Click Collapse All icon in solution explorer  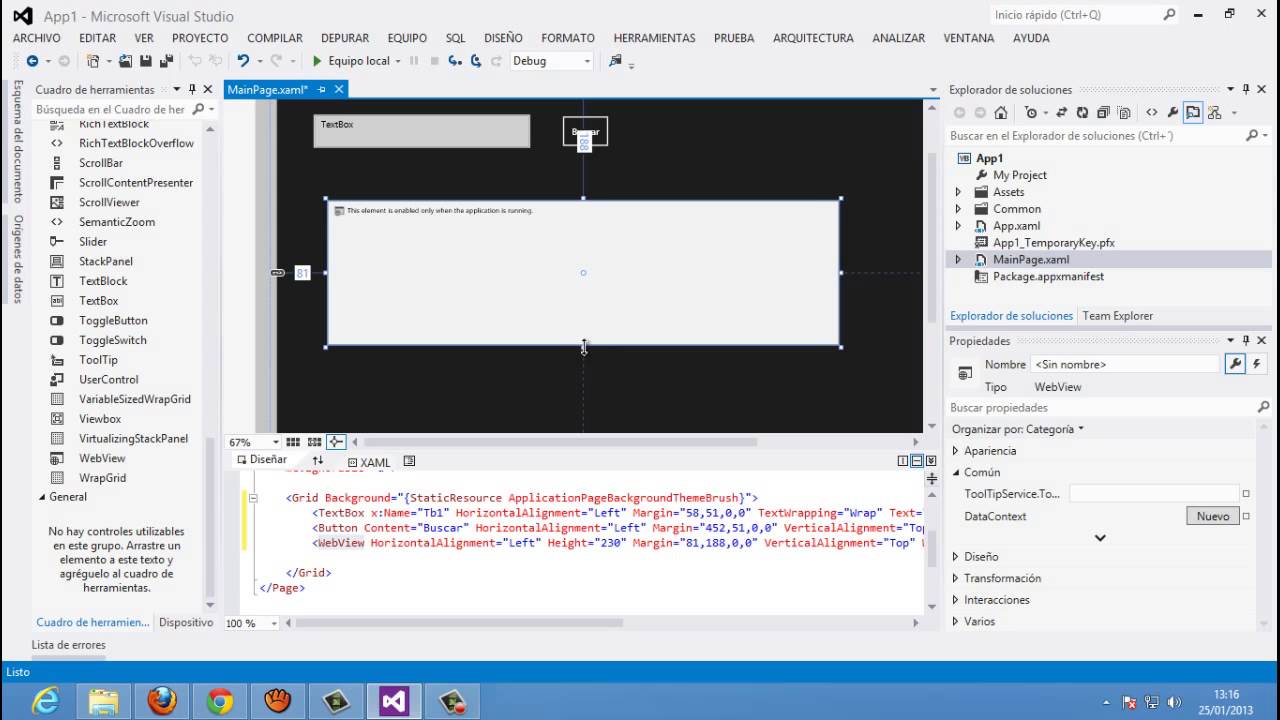[1103, 113]
